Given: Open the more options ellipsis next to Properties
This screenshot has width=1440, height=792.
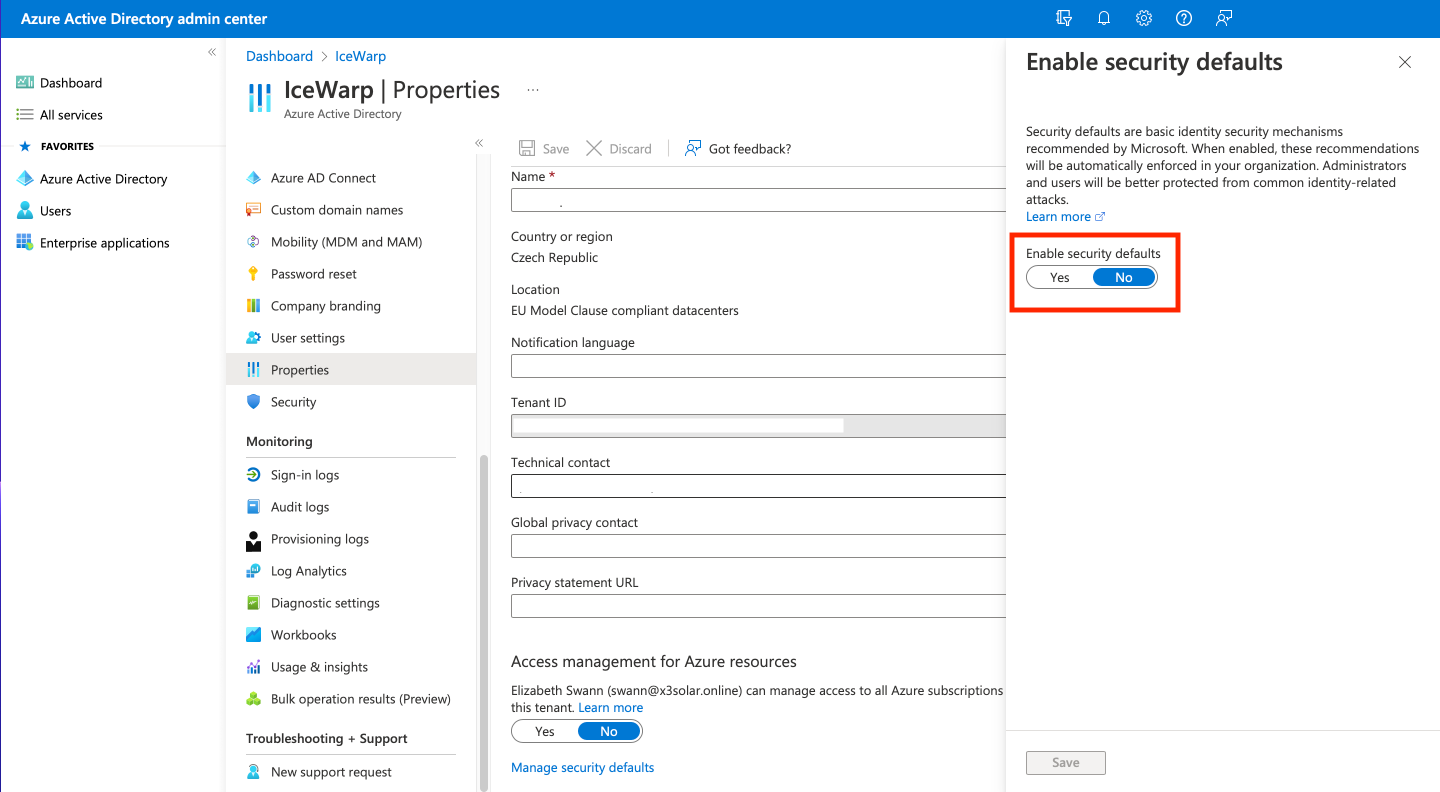Looking at the screenshot, I should [x=533, y=90].
